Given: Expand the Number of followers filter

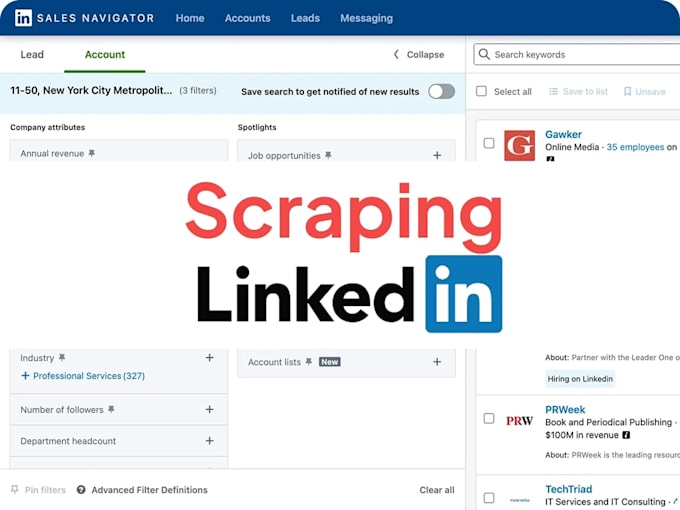Looking at the screenshot, I should coord(209,409).
